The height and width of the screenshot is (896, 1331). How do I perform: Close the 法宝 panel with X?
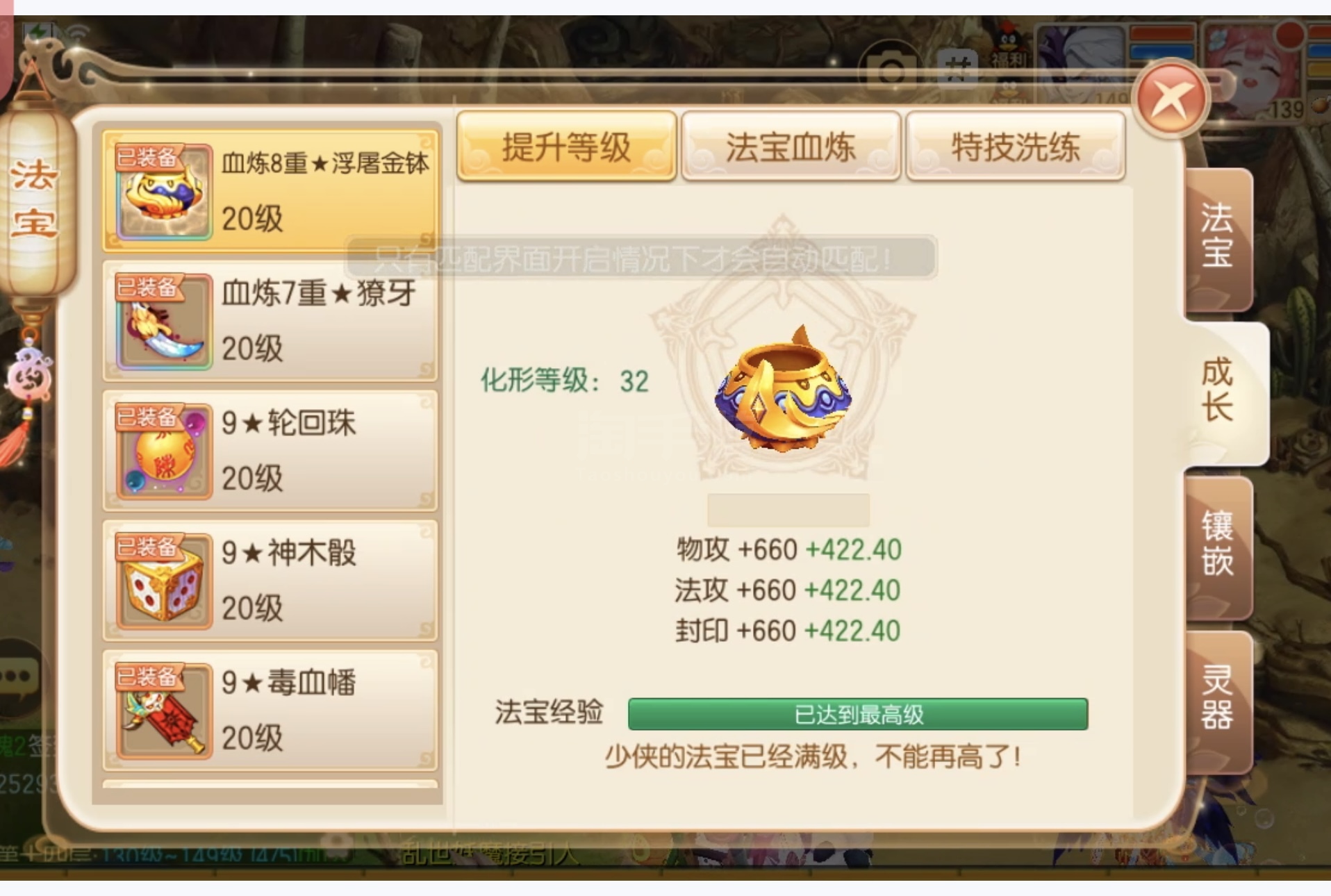1173,101
